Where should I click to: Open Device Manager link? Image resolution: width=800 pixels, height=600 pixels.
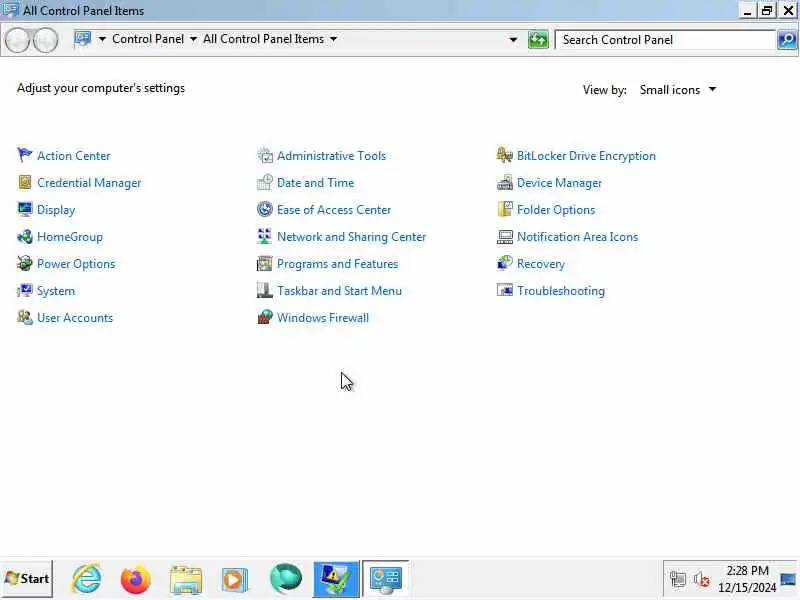tap(559, 183)
